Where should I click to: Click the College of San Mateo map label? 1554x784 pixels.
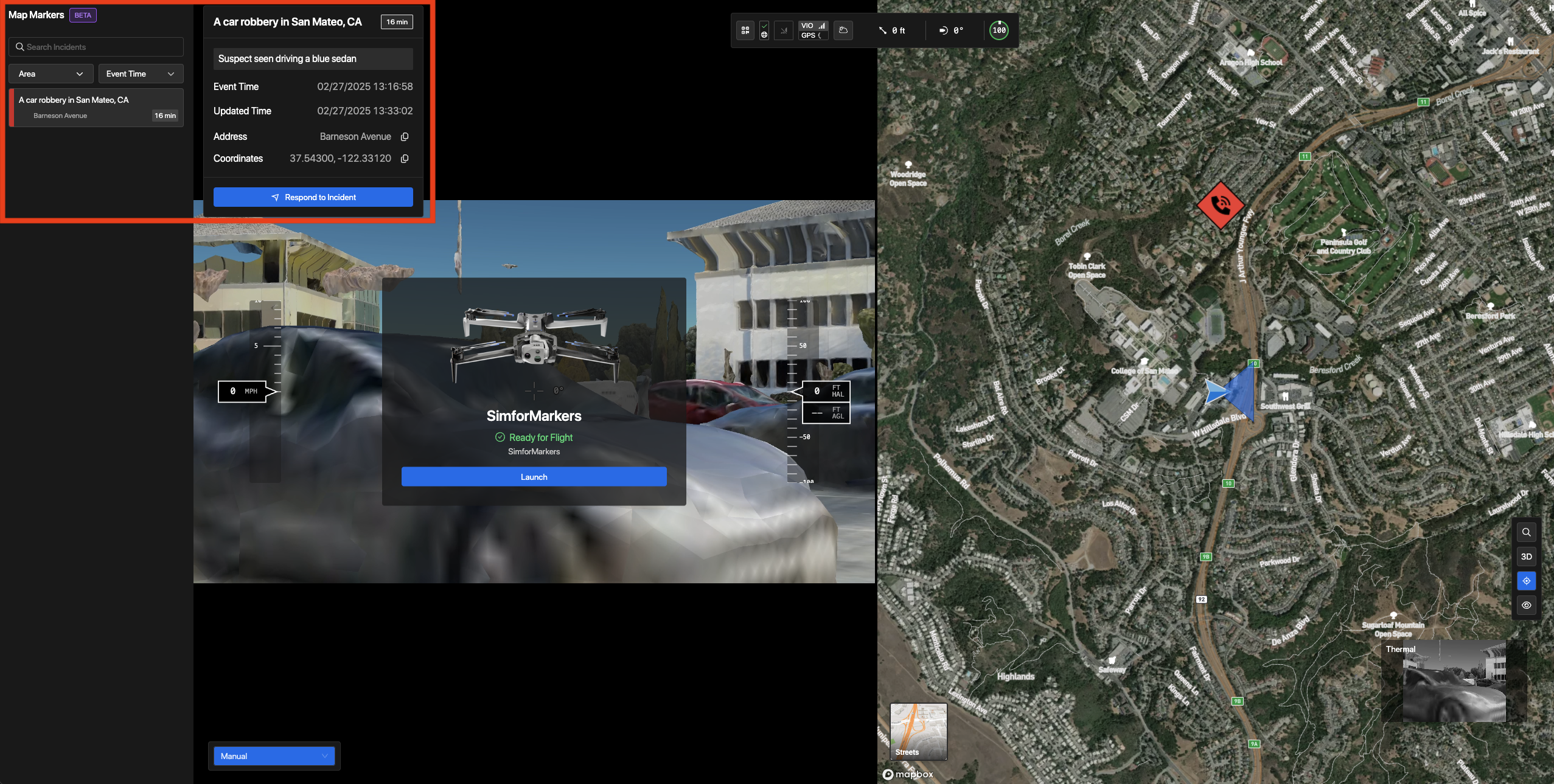tap(1144, 370)
